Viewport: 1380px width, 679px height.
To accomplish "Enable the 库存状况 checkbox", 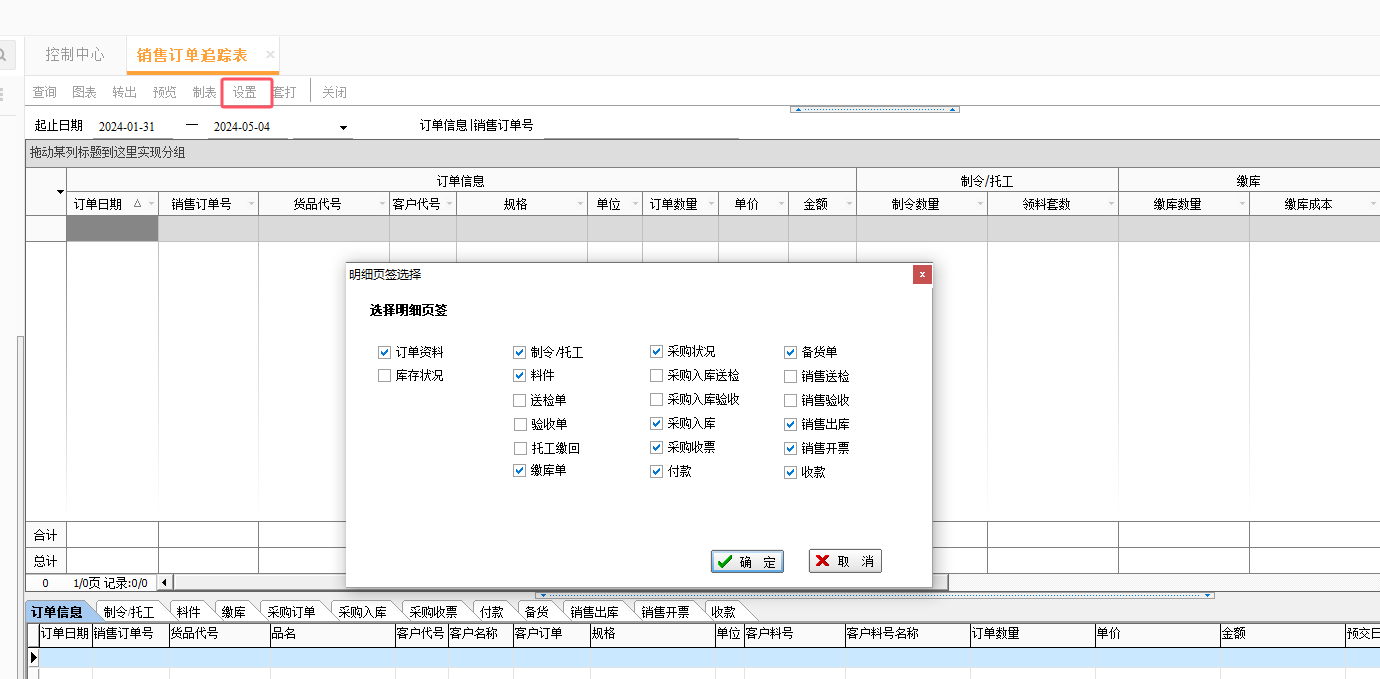I will click(x=385, y=376).
